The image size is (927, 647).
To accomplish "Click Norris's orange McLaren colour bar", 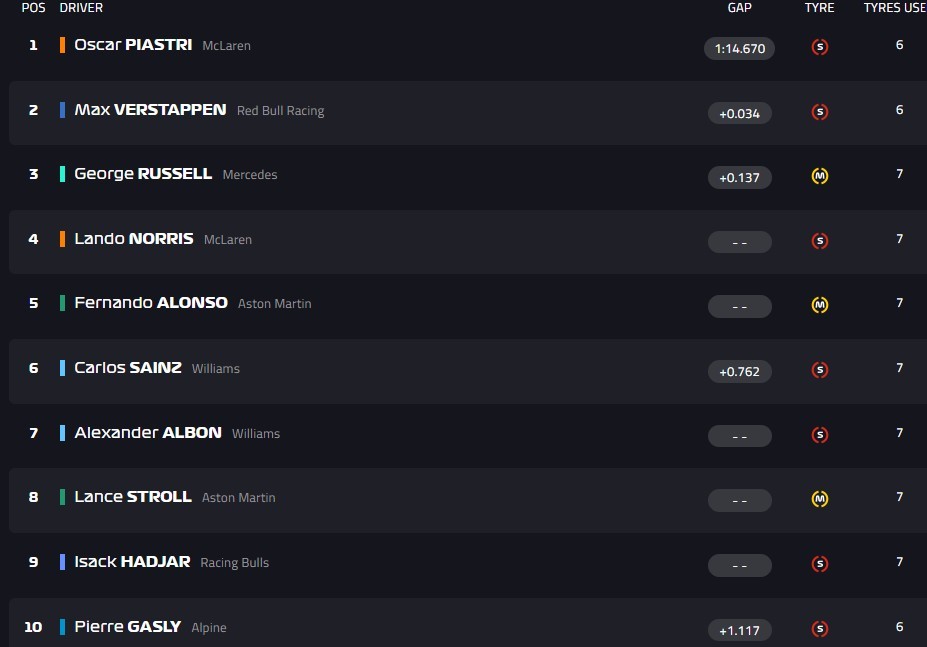I will click(63, 239).
